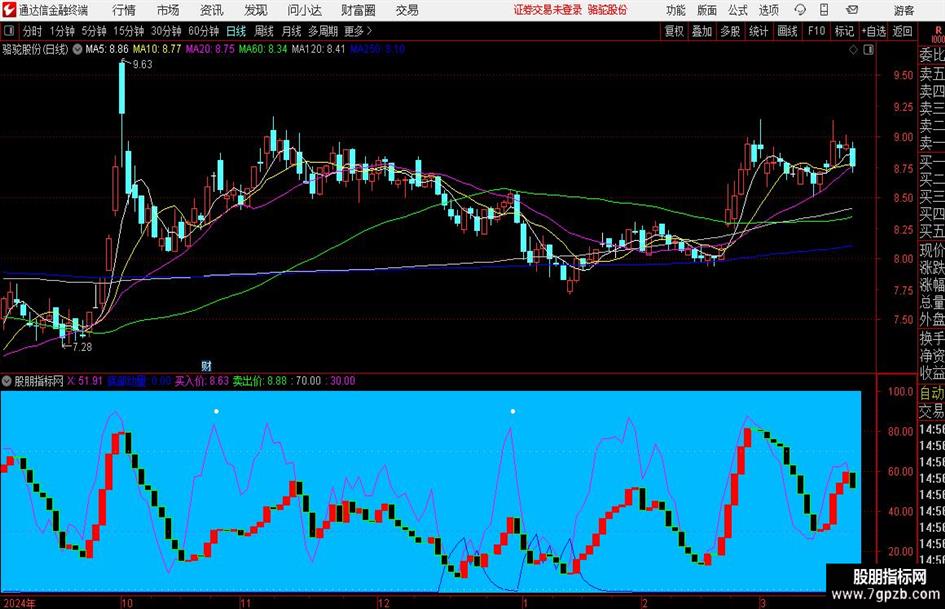Open the 发现 menu
Viewport: 945px width, 609px height.
coord(256,10)
